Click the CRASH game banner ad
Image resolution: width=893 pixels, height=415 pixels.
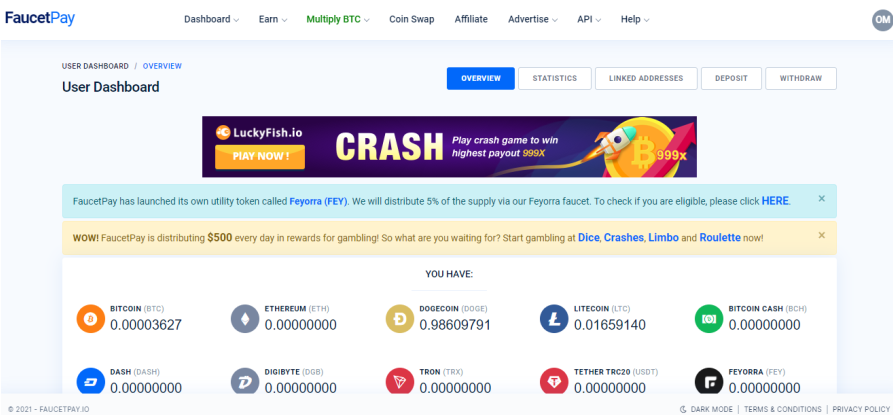click(449, 147)
